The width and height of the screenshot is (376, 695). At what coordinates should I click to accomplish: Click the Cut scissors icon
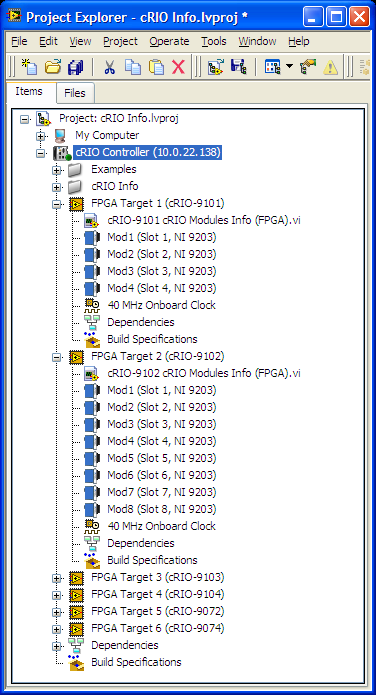tap(110, 67)
